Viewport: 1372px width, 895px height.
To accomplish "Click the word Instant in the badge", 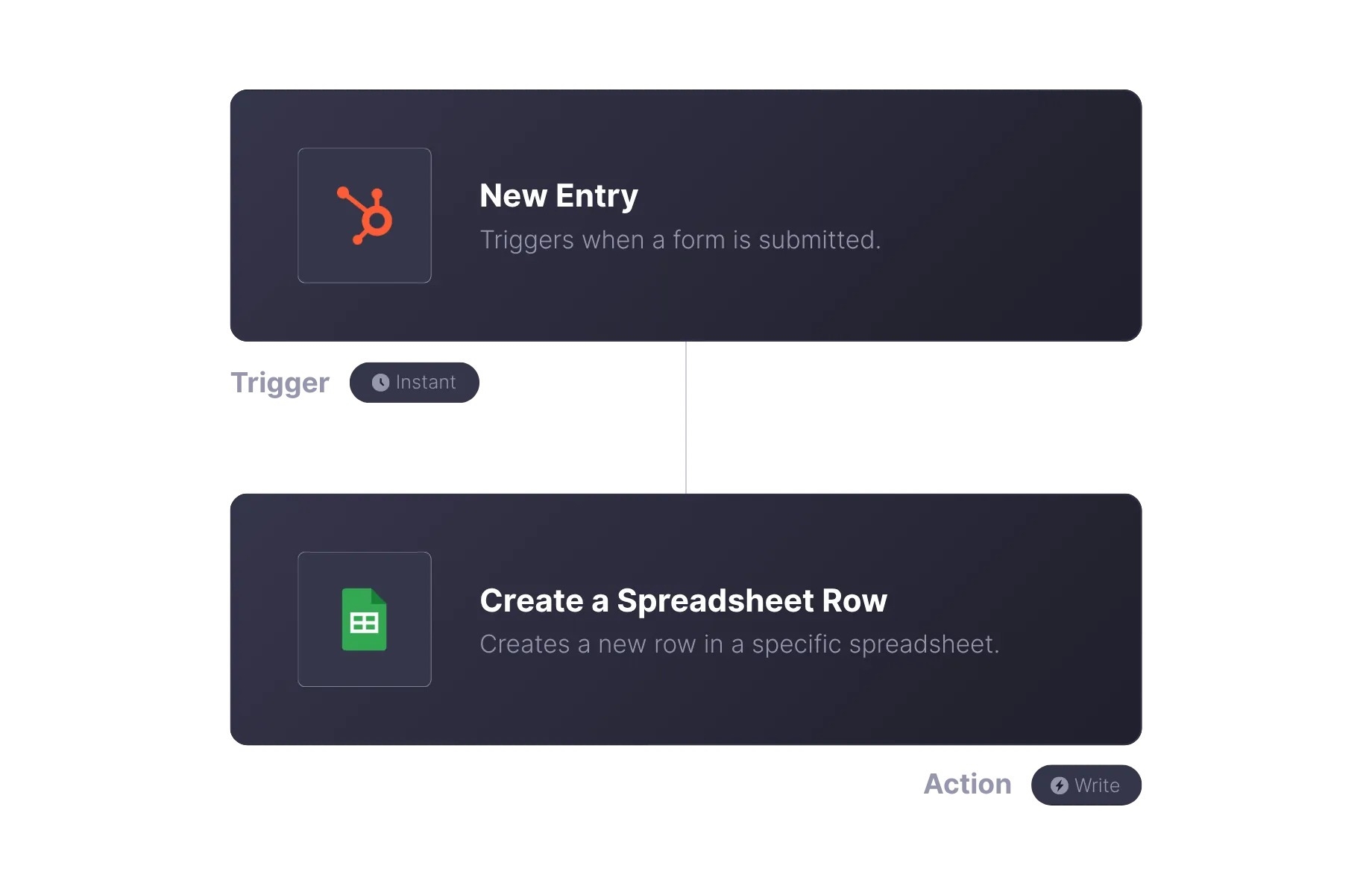I will tap(426, 383).
